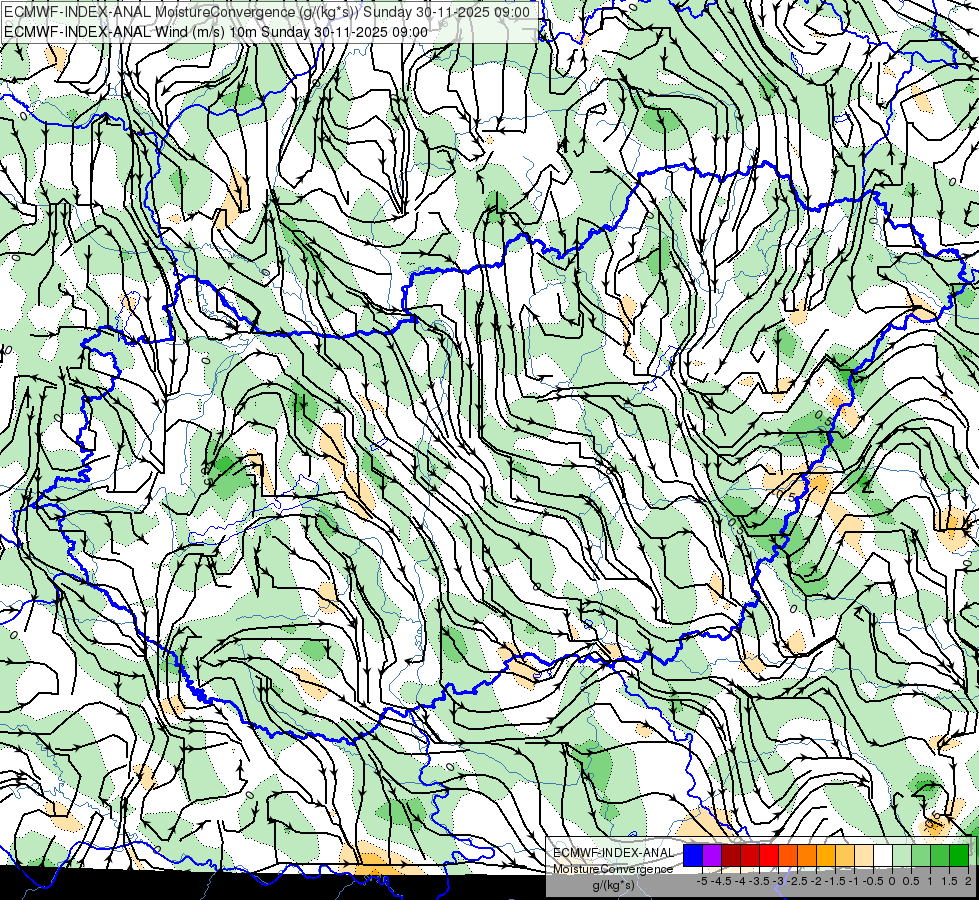Click the Wind (m/s) 10m title line
This screenshot has height=900, width=979.
[x=216, y=32]
